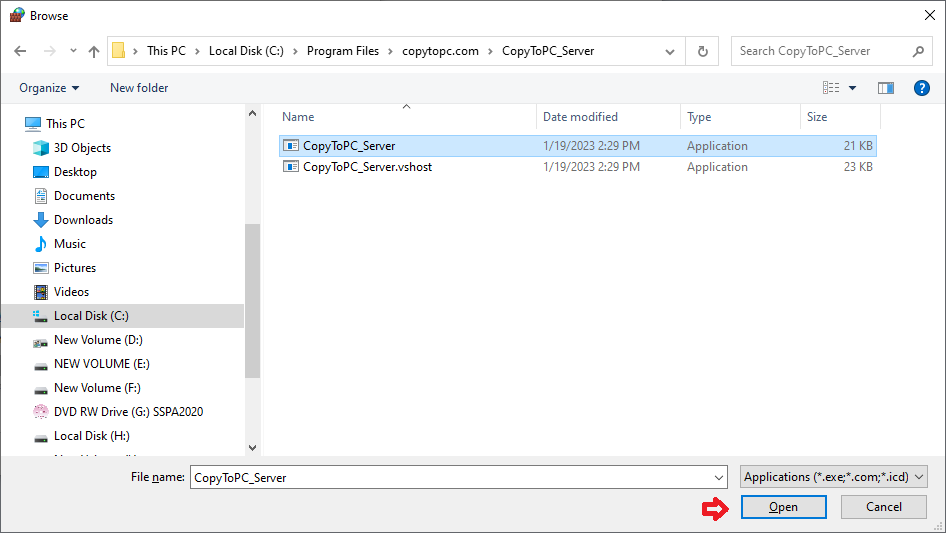Toggle the preview pane
Screen dimensions: 946x533
click(886, 88)
